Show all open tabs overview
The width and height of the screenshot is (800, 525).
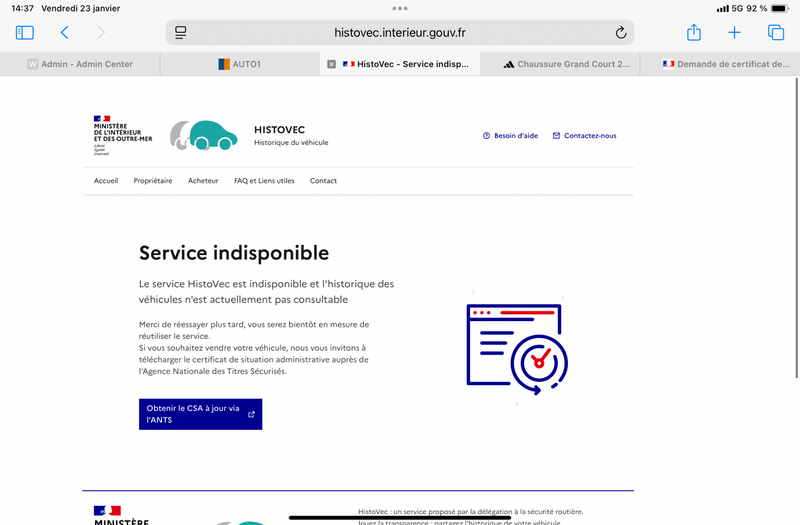click(x=776, y=33)
